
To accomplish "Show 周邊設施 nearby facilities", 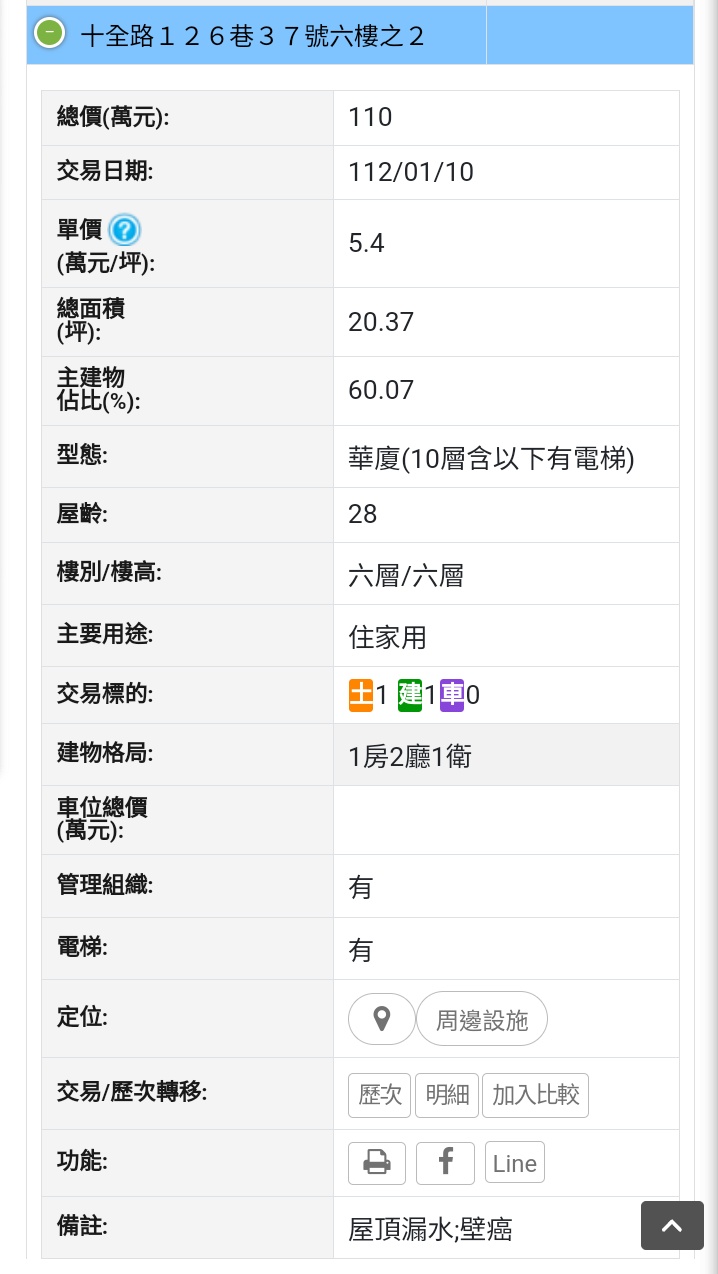I will pos(482,1019).
